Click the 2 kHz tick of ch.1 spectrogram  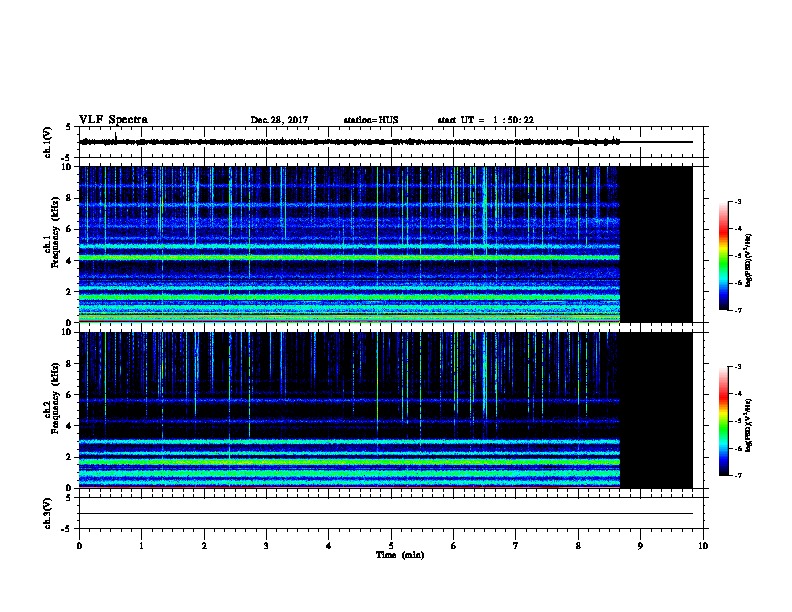pyautogui.click(x=70, y=292)
